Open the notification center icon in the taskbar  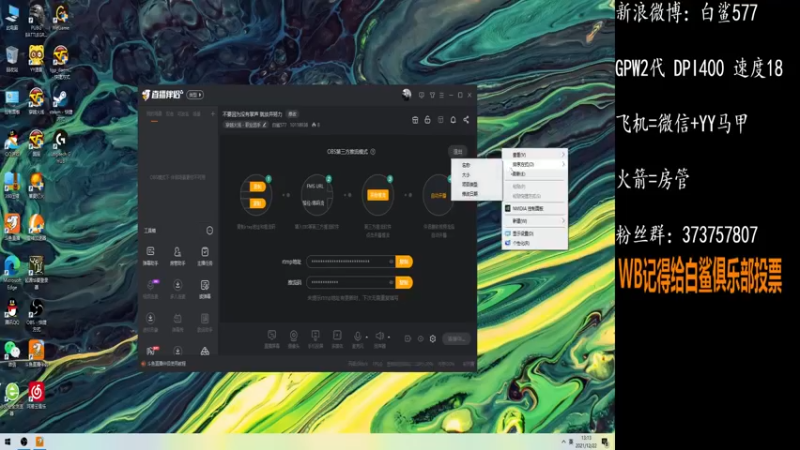(x=605, y=442)
